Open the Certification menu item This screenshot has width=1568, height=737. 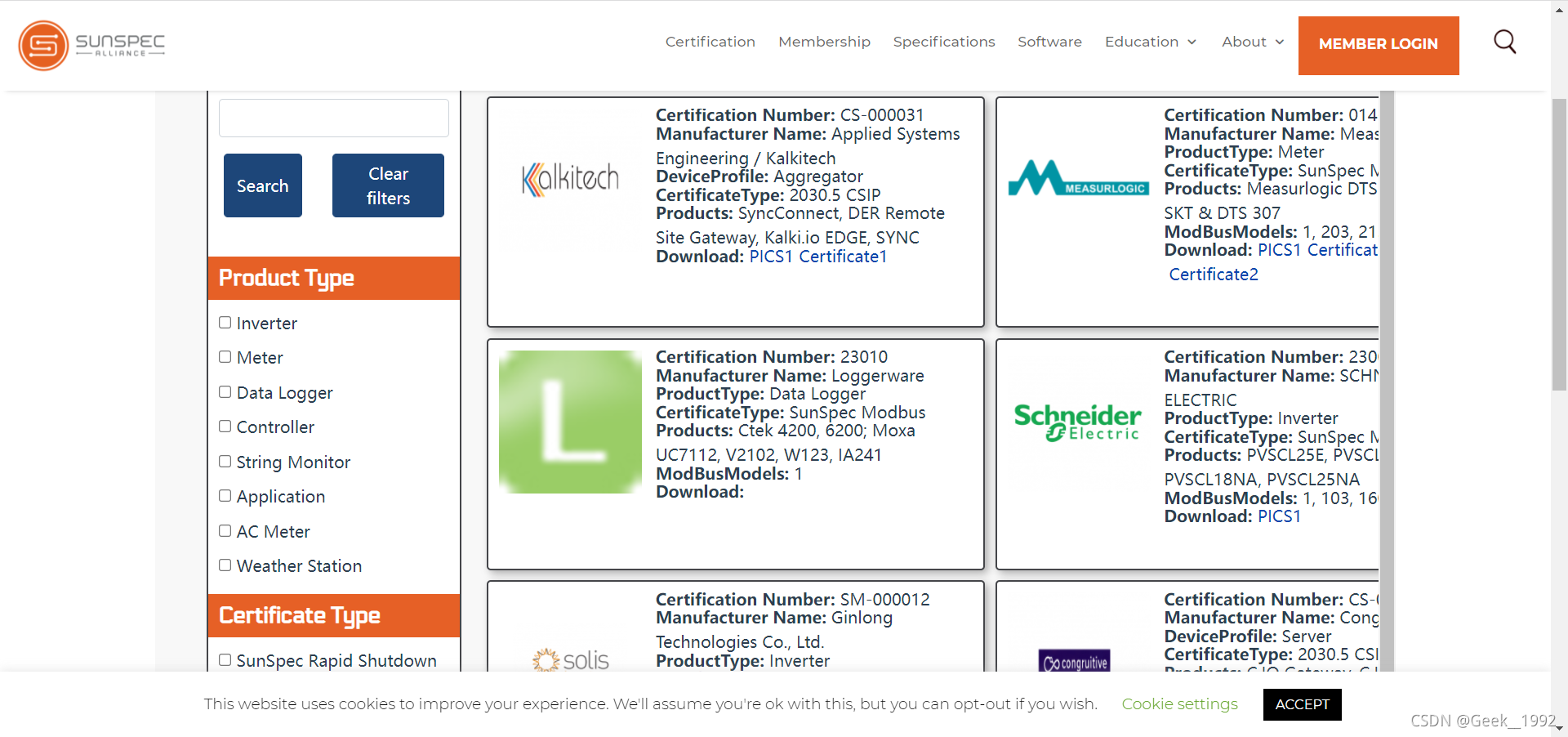[710, 42]
